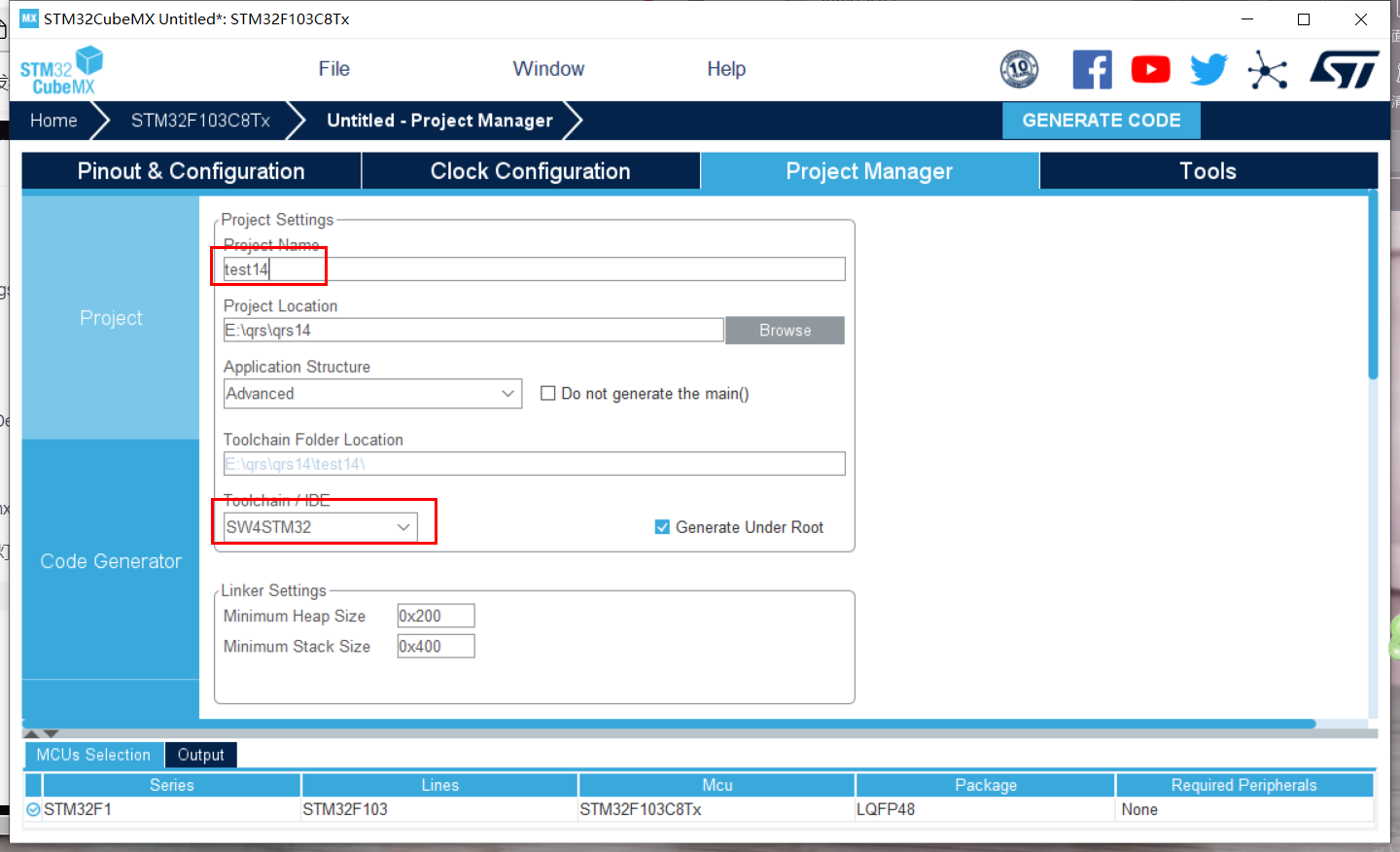Click the Project Location field

[473, 331]
